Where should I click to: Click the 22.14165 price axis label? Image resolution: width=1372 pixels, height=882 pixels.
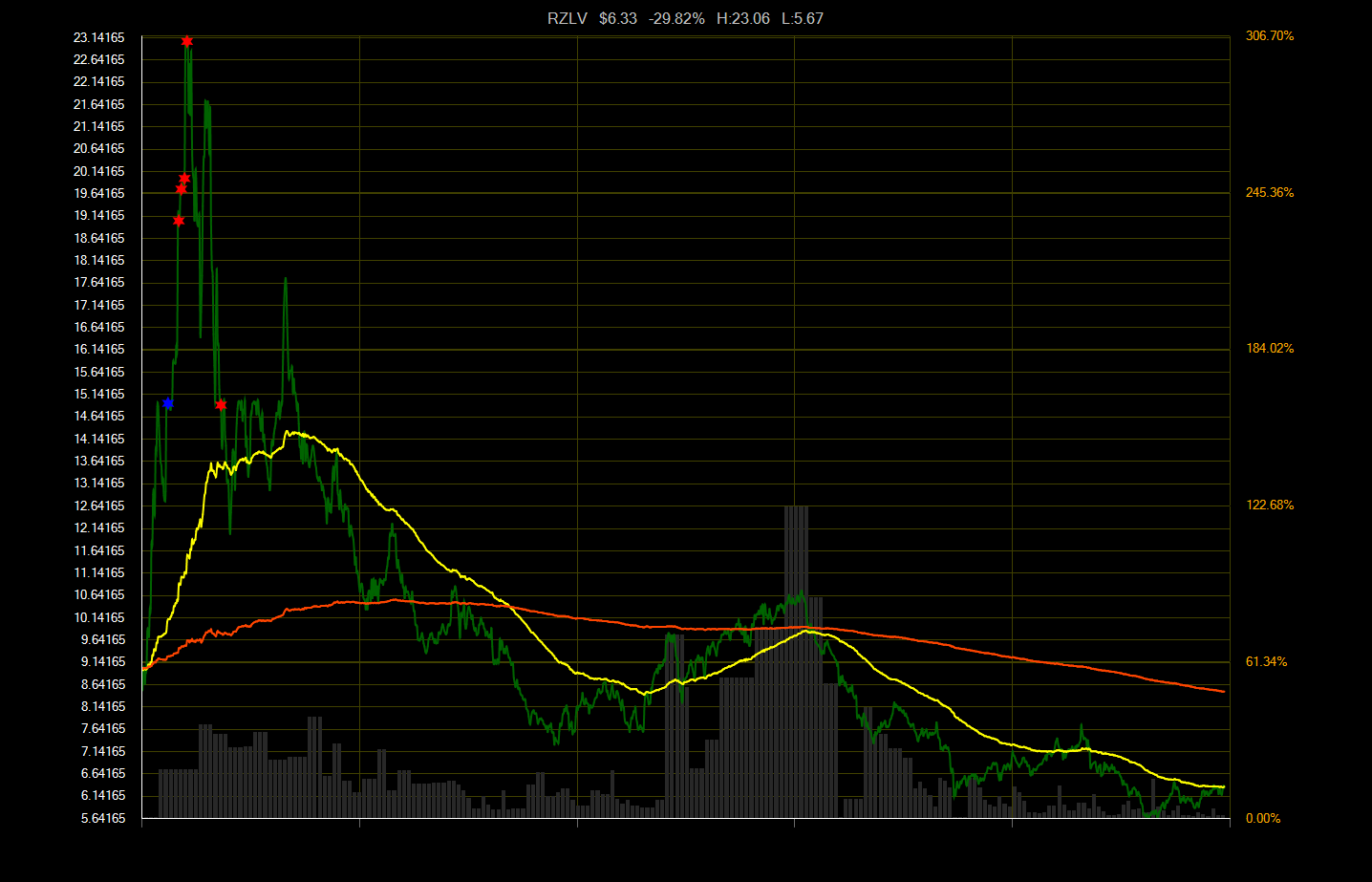[x=99, y=81]
